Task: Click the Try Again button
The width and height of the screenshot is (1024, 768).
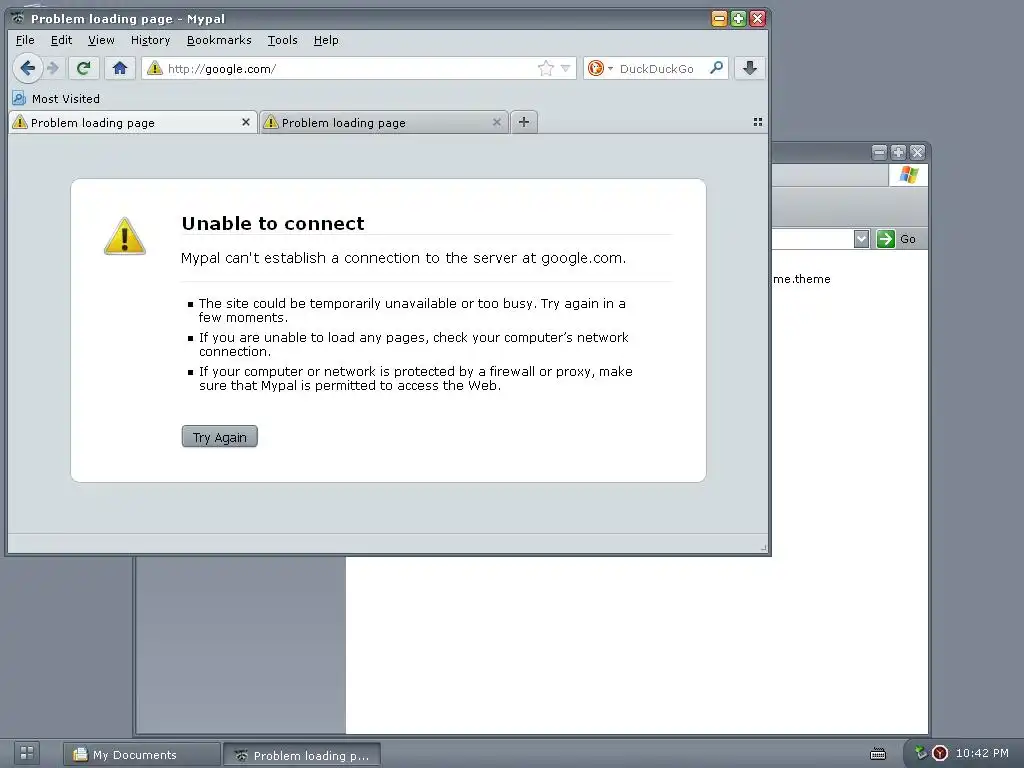Action: 219,437
